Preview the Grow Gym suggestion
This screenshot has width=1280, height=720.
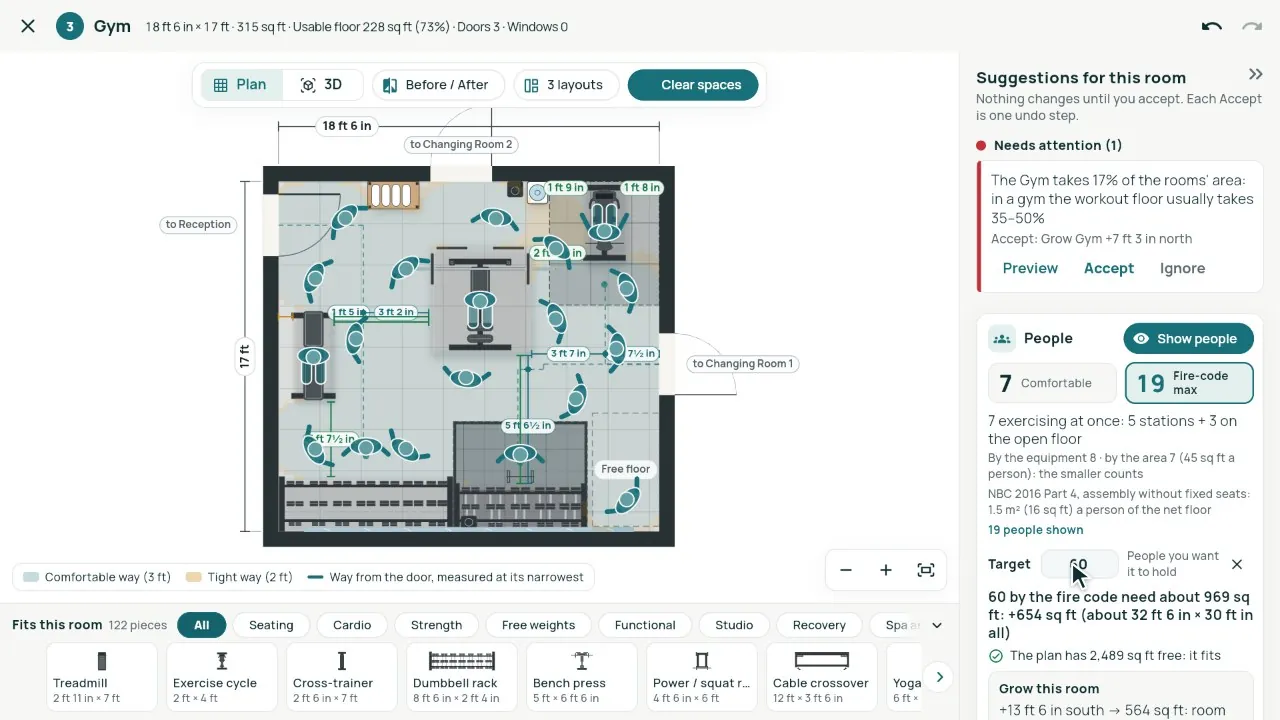(x=1030, y=268)
